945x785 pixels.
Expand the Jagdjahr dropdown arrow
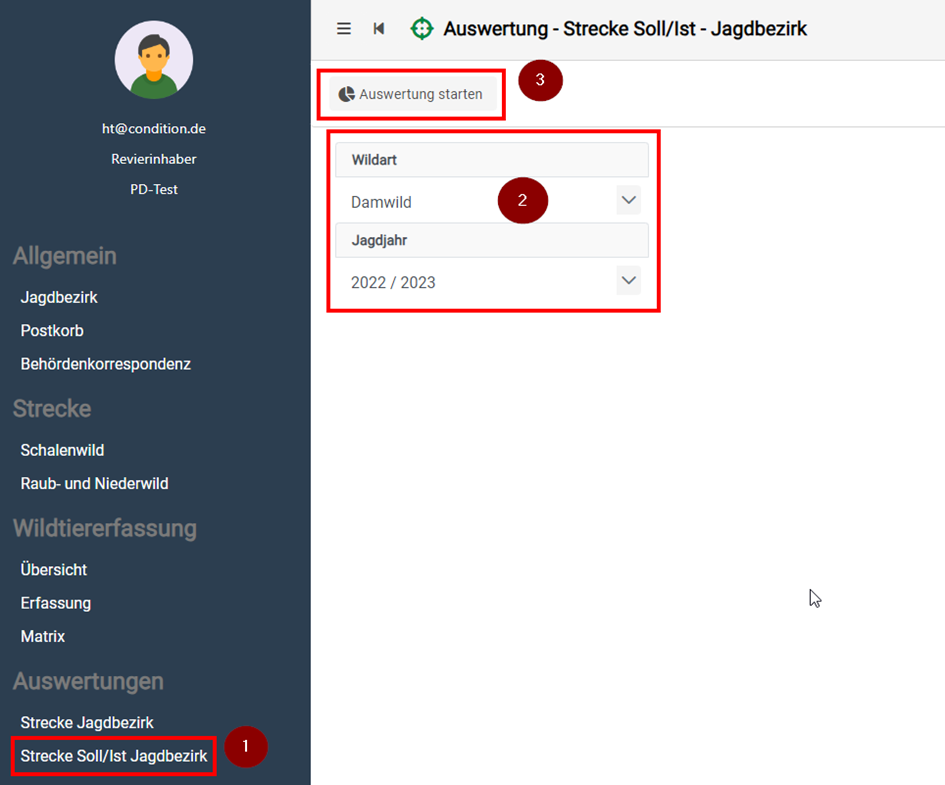(628, 281)
